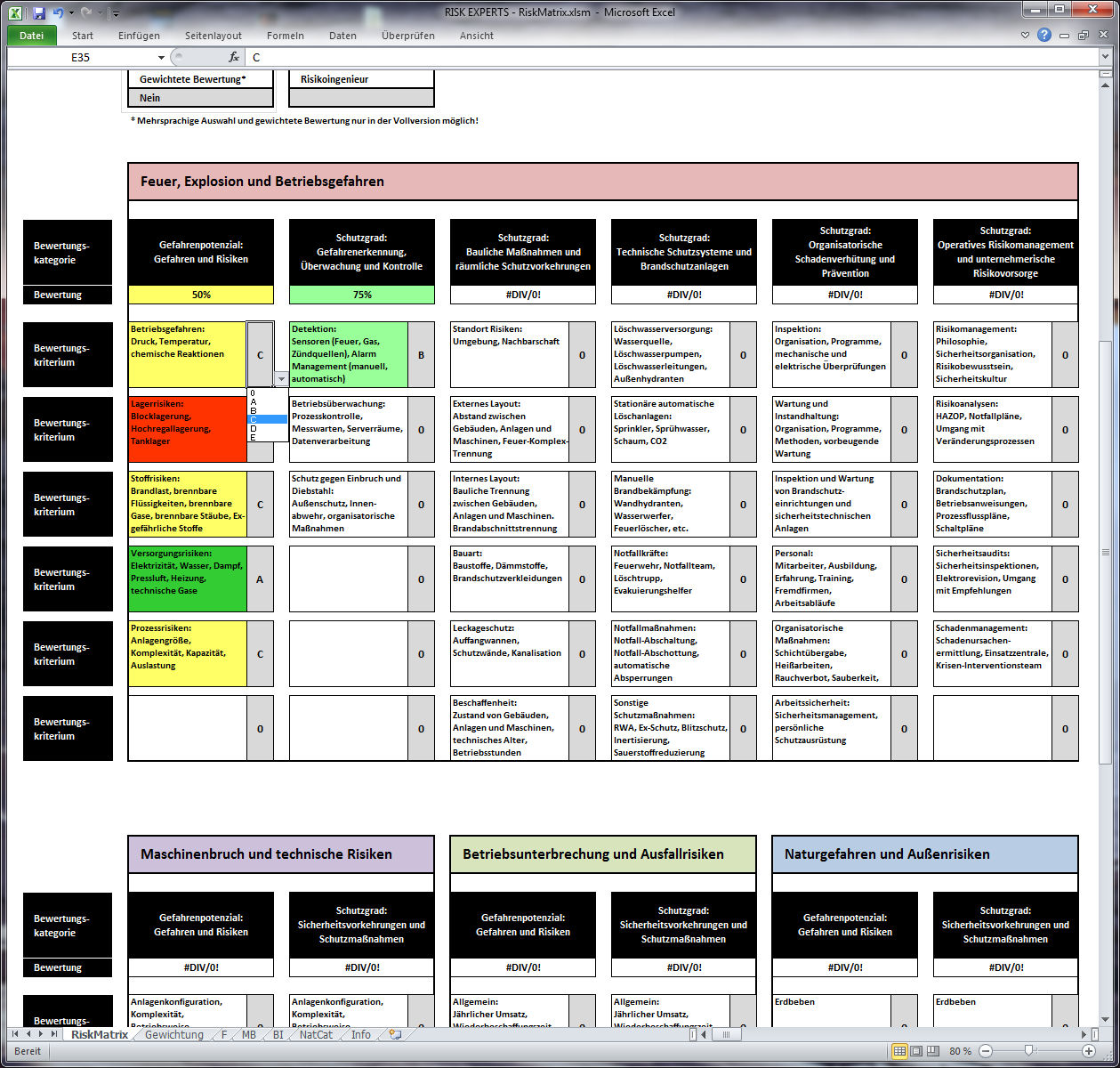Click the Undo arrow icon

(x=58, y=13)
